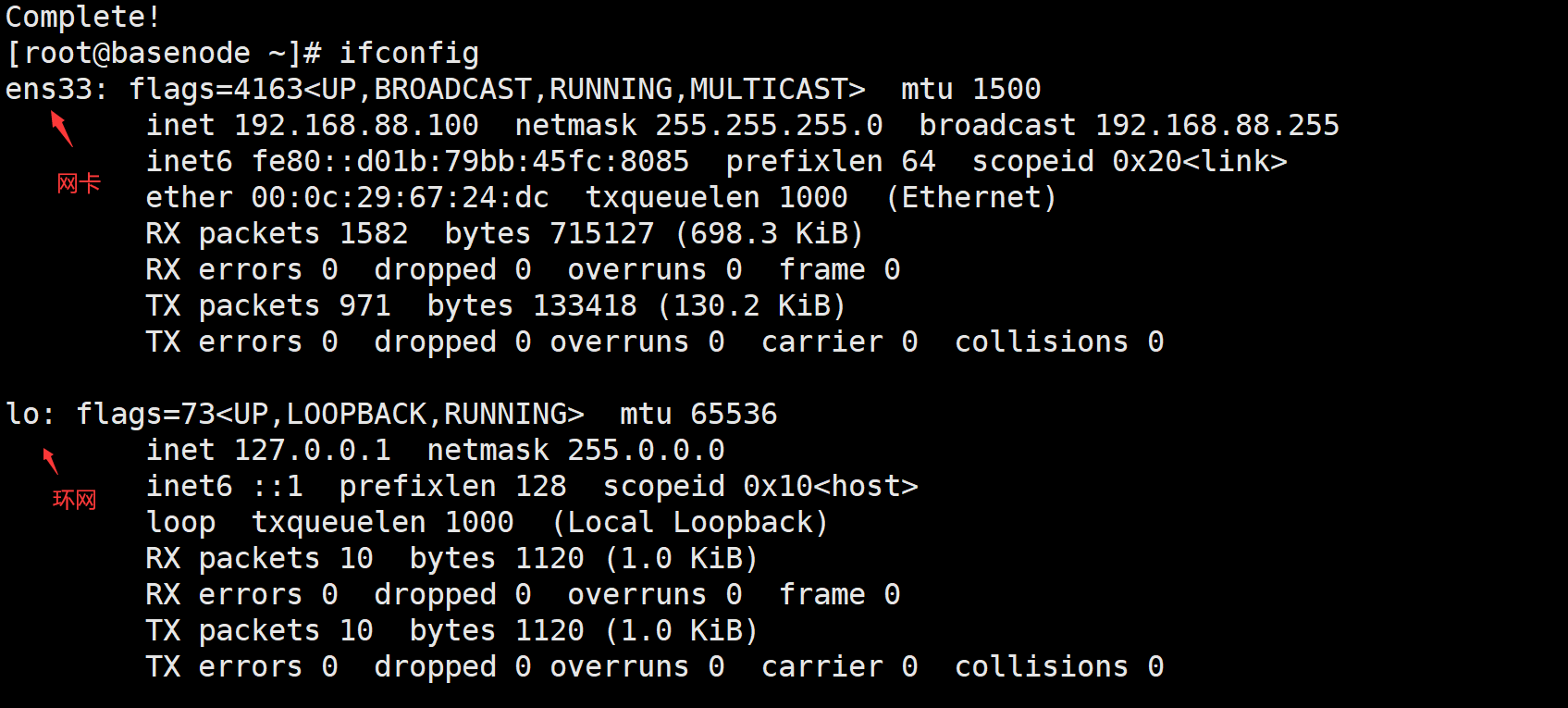Click the red 网卡 annotation label
Screen dimensions: 1568x708
(79, 183)
